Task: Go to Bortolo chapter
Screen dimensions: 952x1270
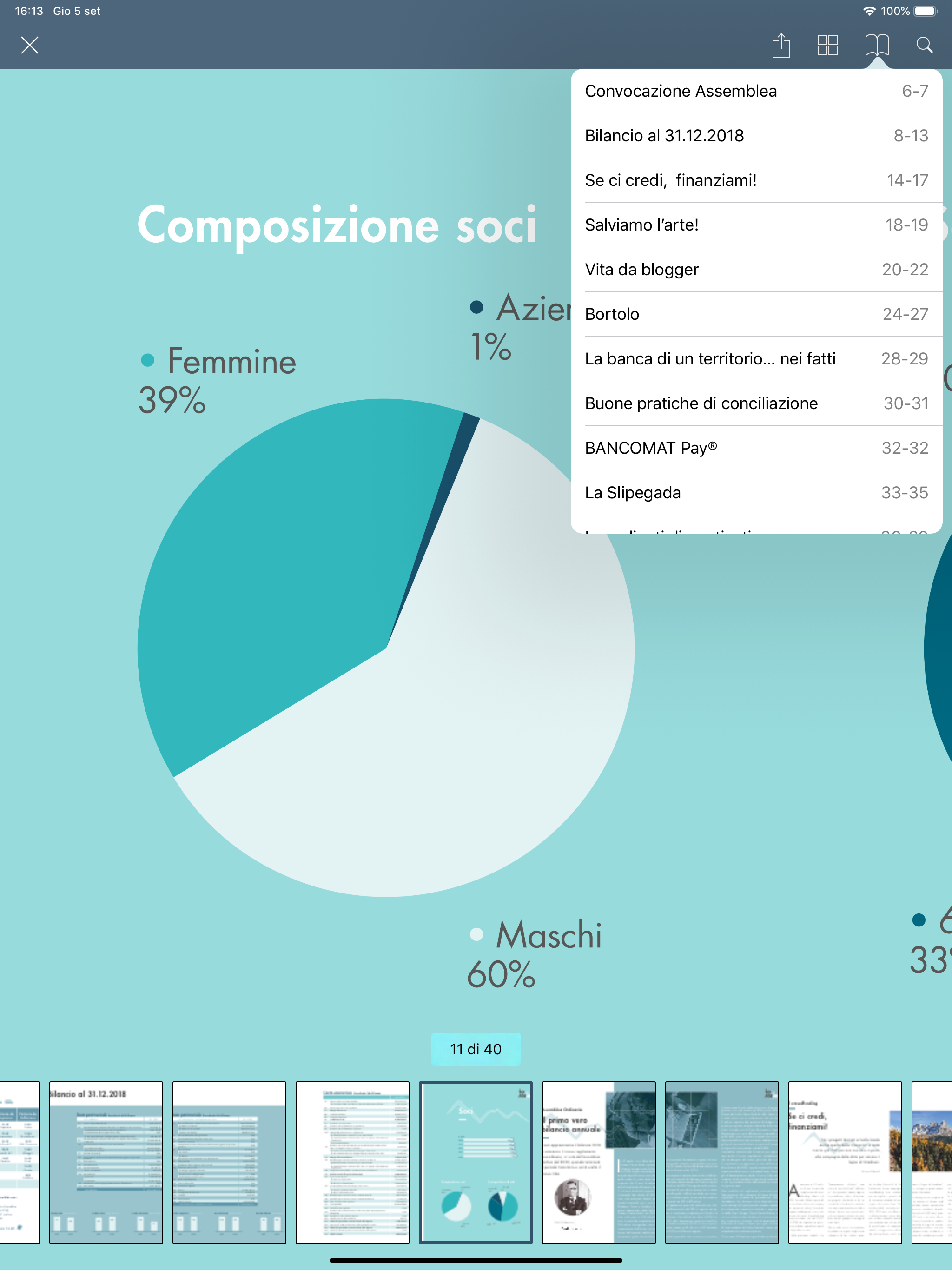Action: [756, 314]
